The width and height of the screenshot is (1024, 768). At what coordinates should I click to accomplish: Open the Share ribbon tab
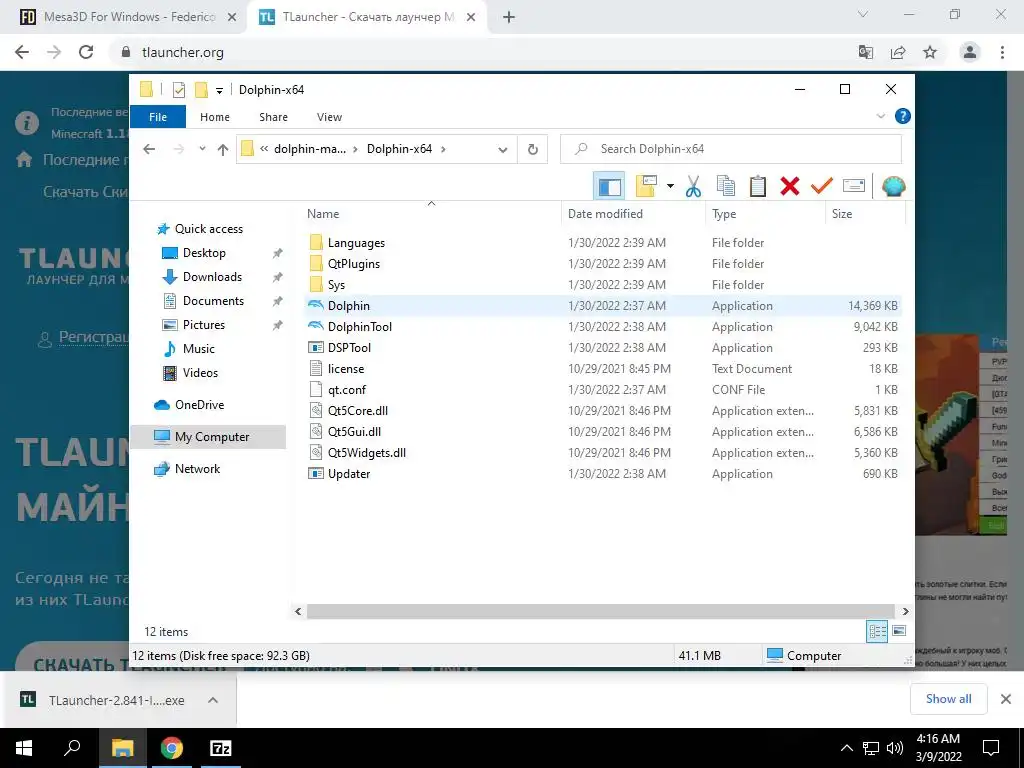[273, 117]
